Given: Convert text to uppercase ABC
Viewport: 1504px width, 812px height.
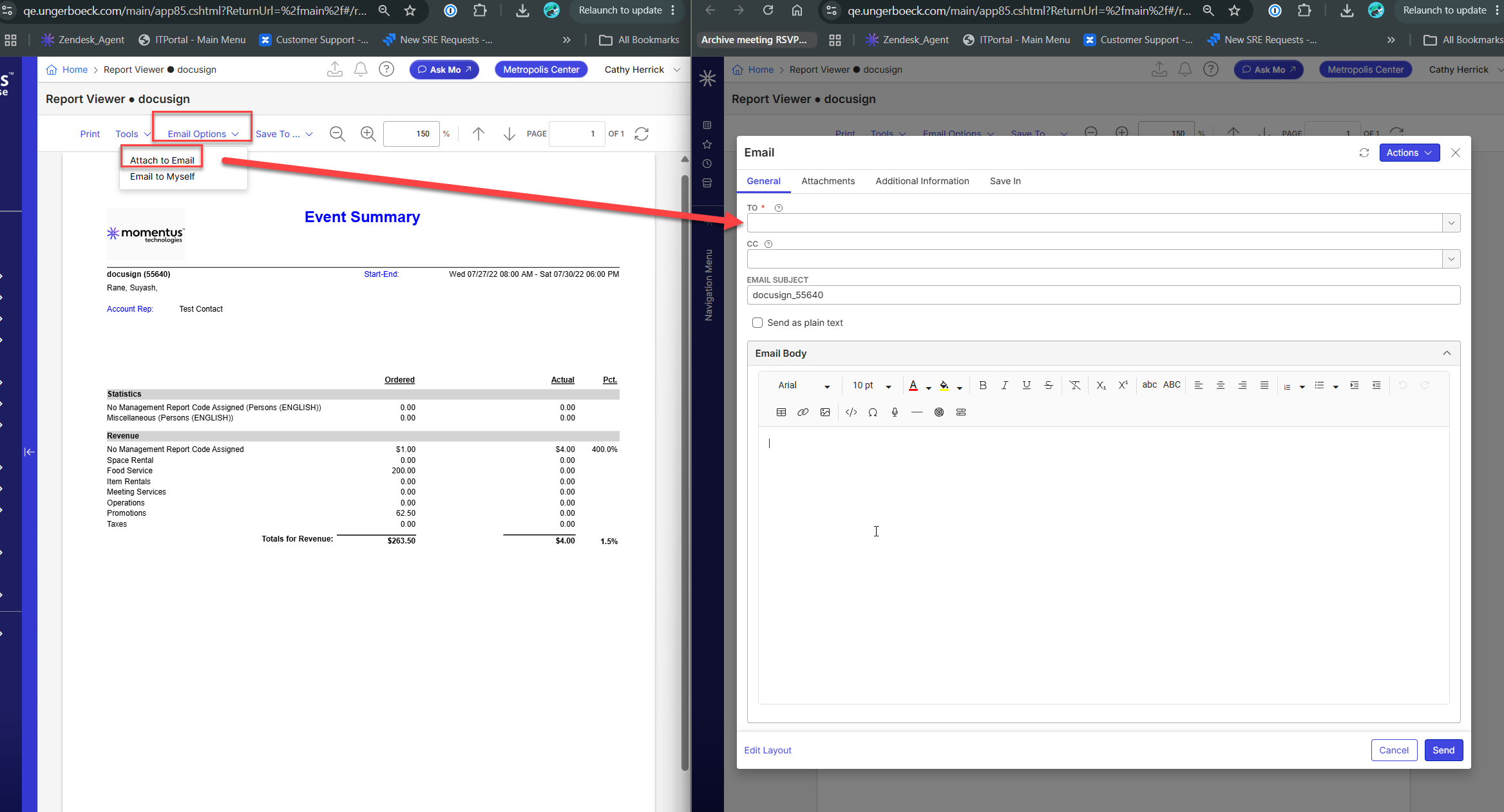Looking at the screenshot, I should [1172, 385].
